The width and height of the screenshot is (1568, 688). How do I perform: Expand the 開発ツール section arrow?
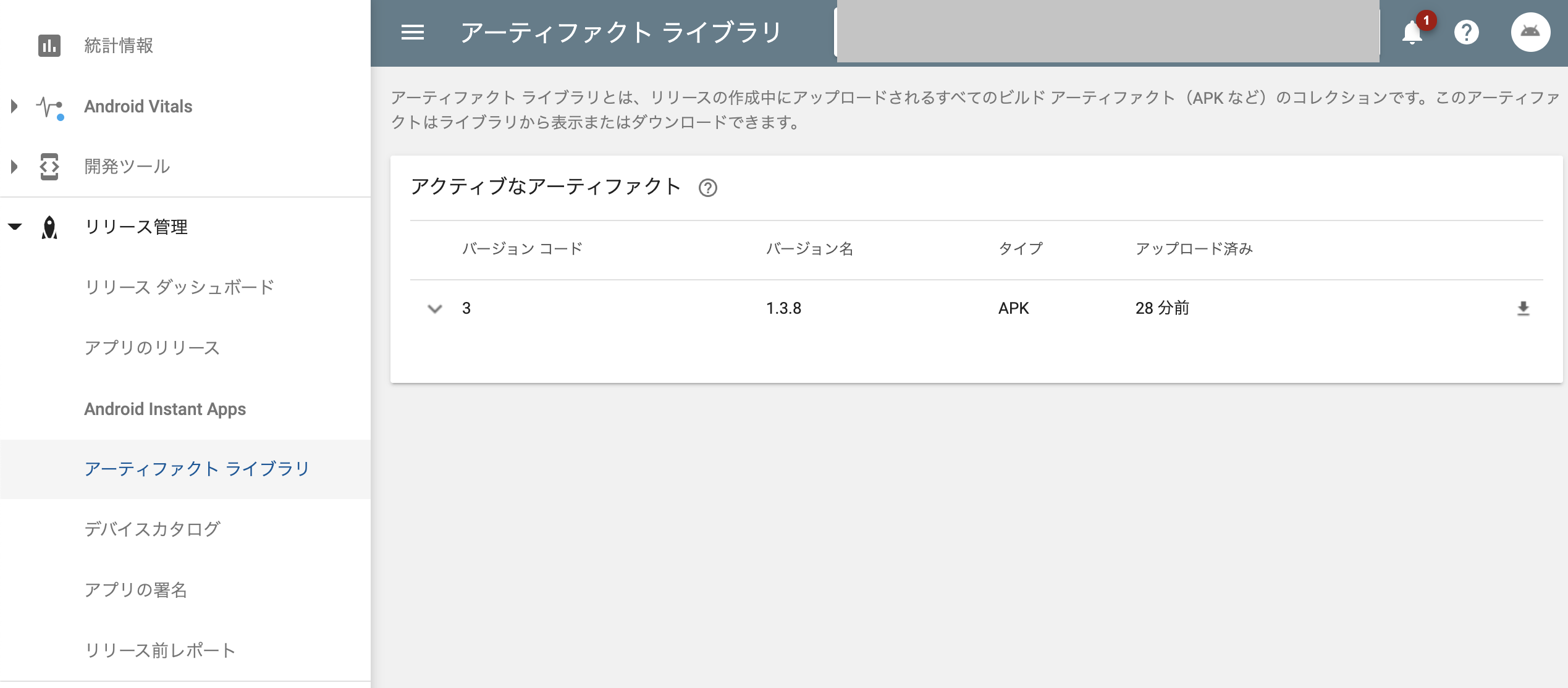[14, 167]
